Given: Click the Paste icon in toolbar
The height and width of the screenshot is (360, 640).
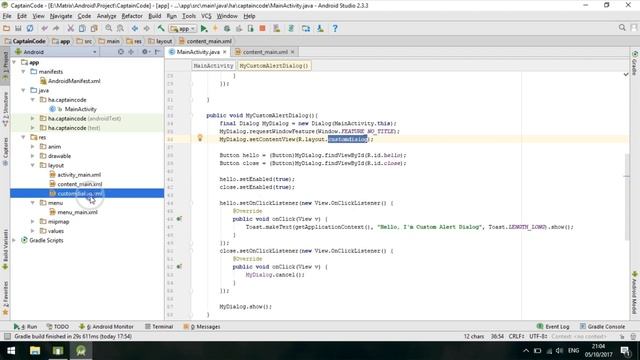Looking at the screenshot, I should click(94, 29).
